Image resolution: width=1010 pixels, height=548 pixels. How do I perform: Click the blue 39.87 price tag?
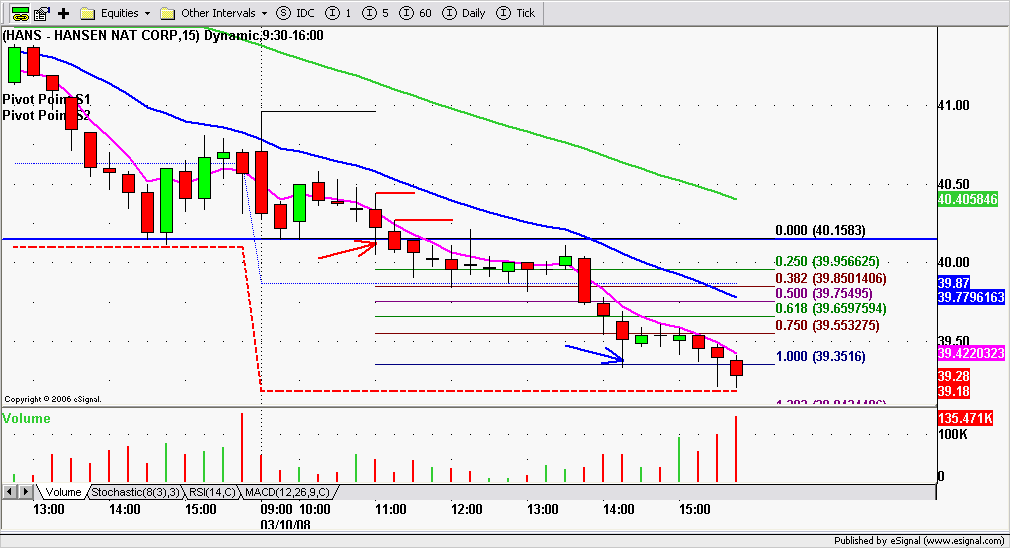point(953,283)
